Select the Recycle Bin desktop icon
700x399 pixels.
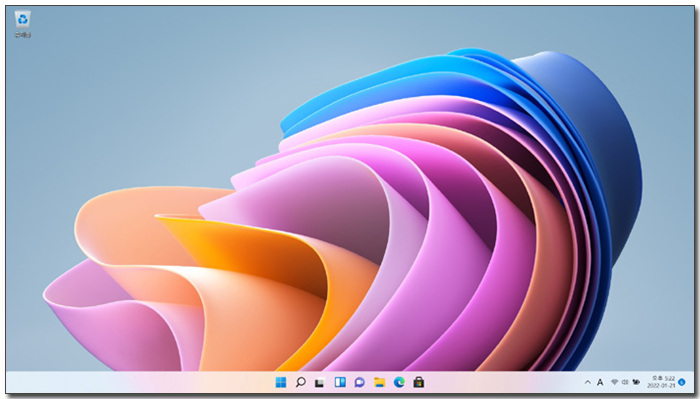pos(22,19)
